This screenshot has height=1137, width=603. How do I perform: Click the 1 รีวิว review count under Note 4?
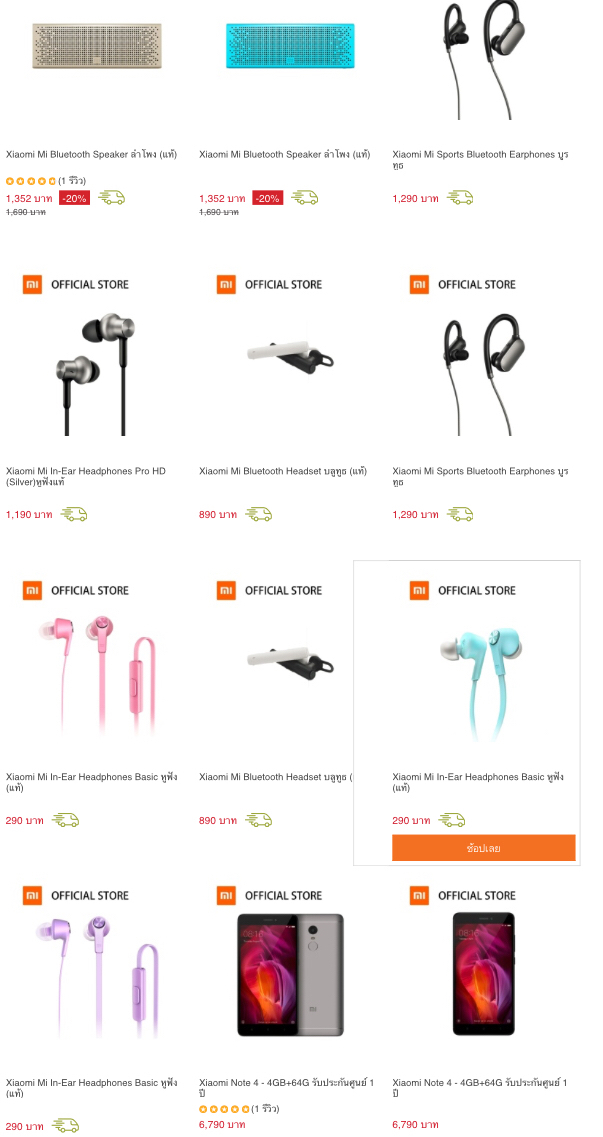tap(265, 1109)
